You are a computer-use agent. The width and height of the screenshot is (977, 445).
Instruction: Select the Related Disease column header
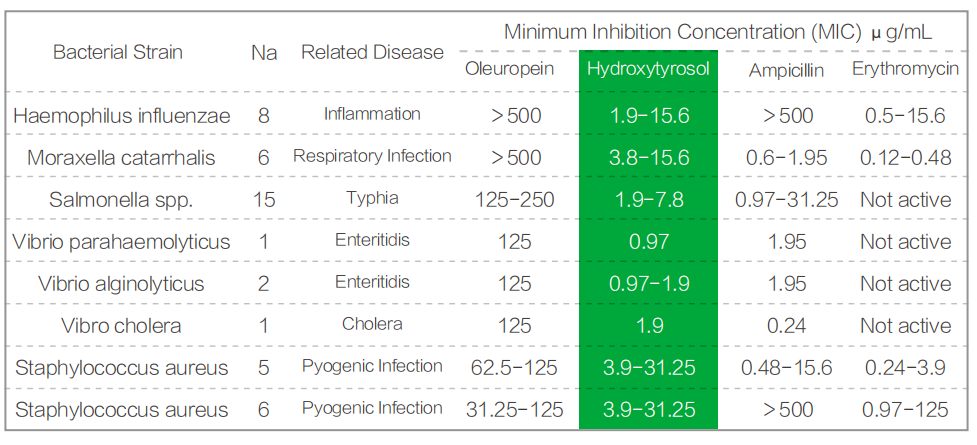[x=372, y=52]
